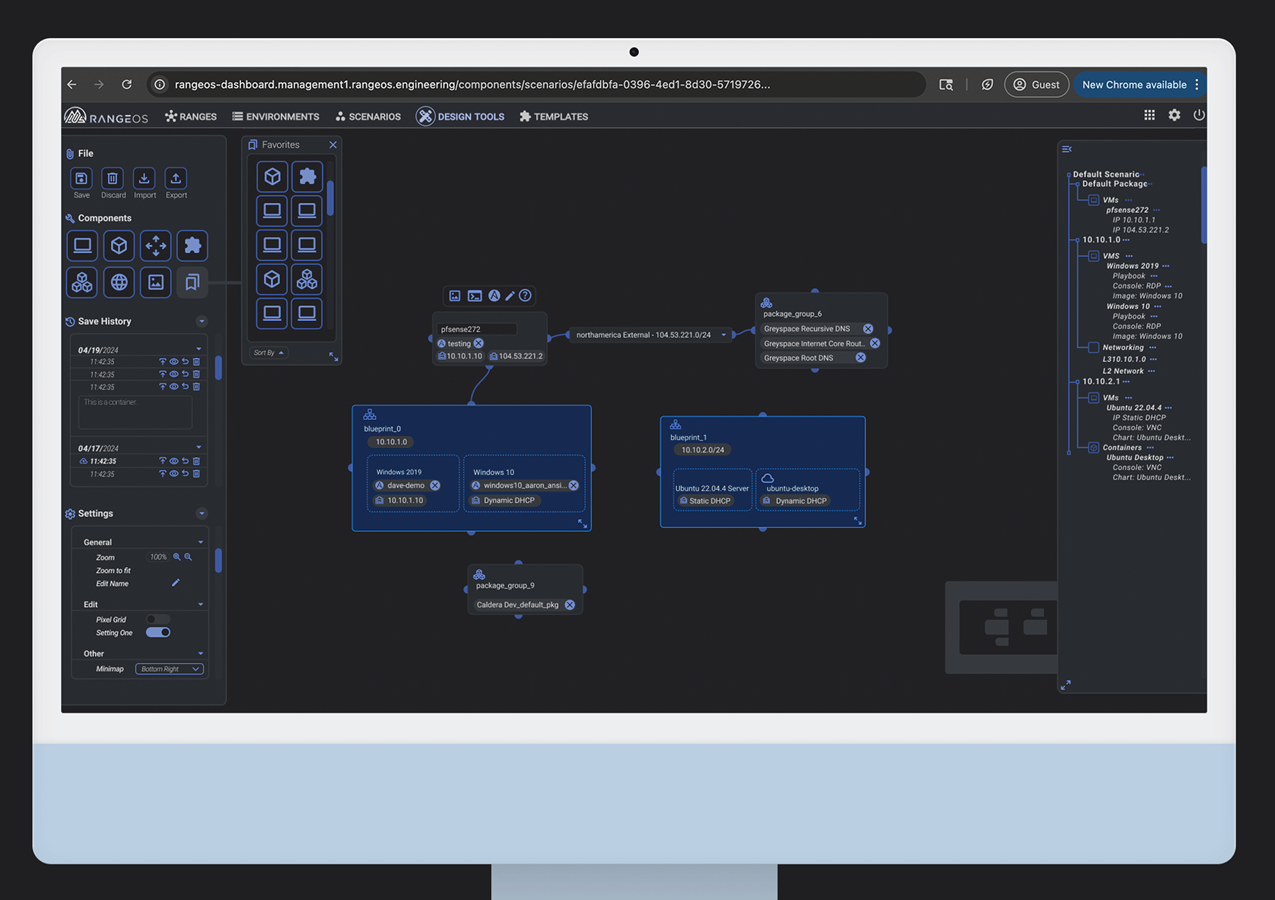Click New Chrome available button
The height and width of the screenshot is (900, 1275).
coord(1140,85)
